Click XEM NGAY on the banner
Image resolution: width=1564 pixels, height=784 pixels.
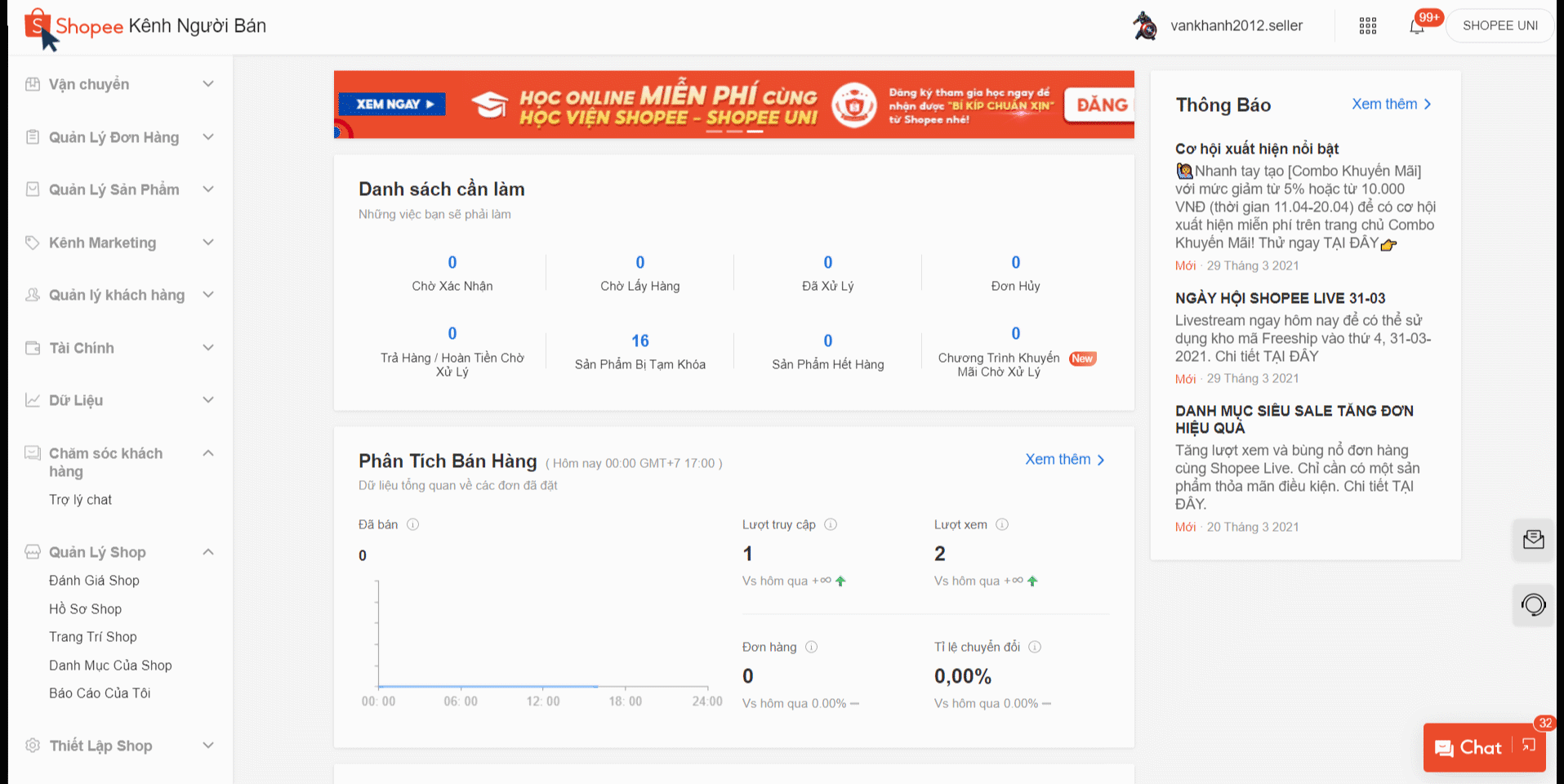(394, 104)
